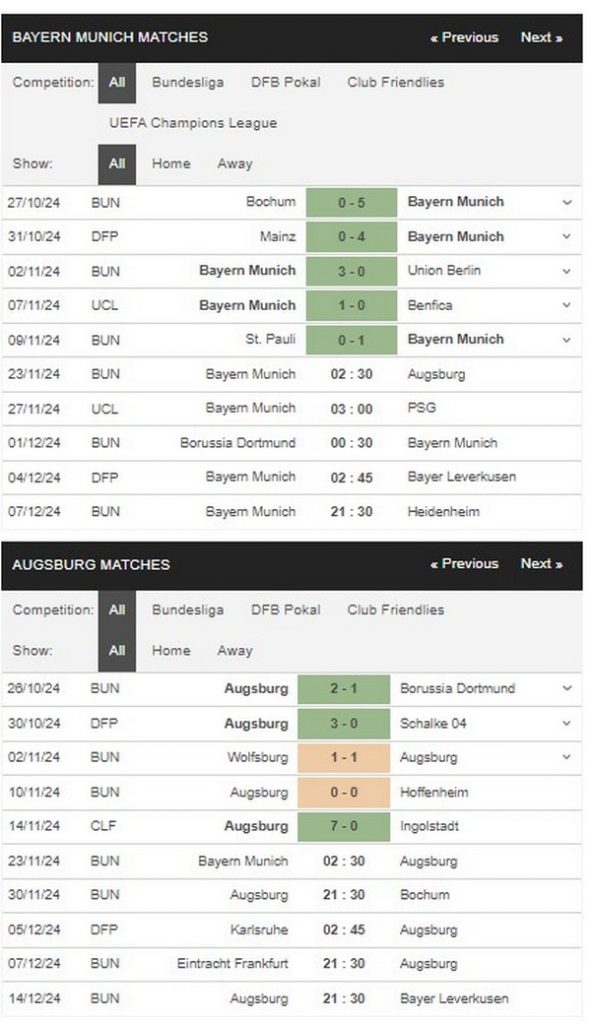
Task: Select Club Friendlies in Augsburg matches
Action: click(x=395, y=610)
